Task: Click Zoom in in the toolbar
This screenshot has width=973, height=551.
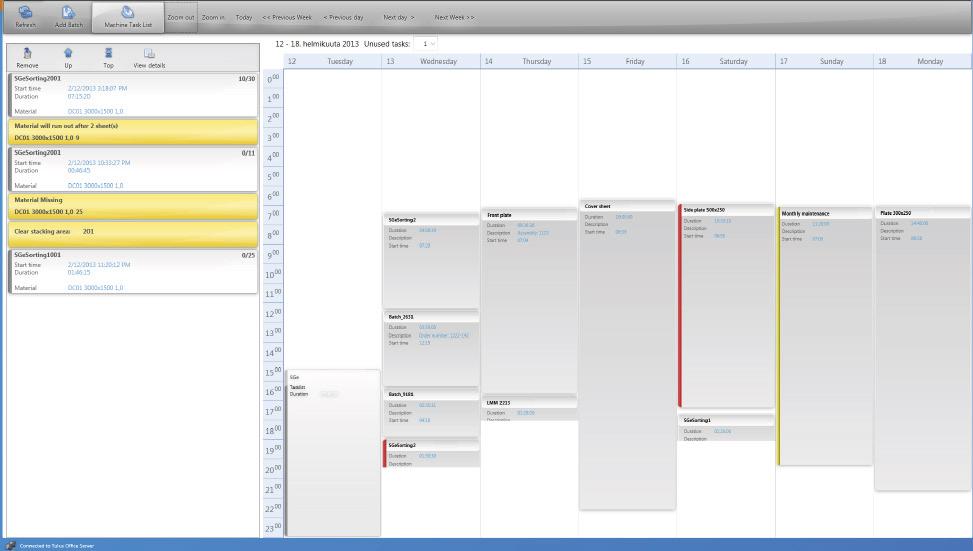Action: [213, 18]
